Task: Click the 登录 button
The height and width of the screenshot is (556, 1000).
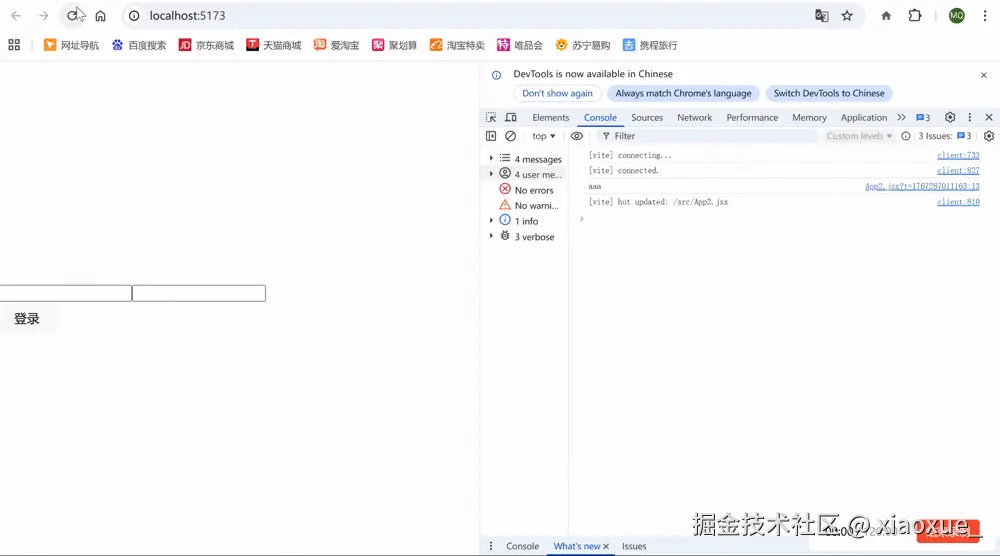Action: [x=27, y=319]
